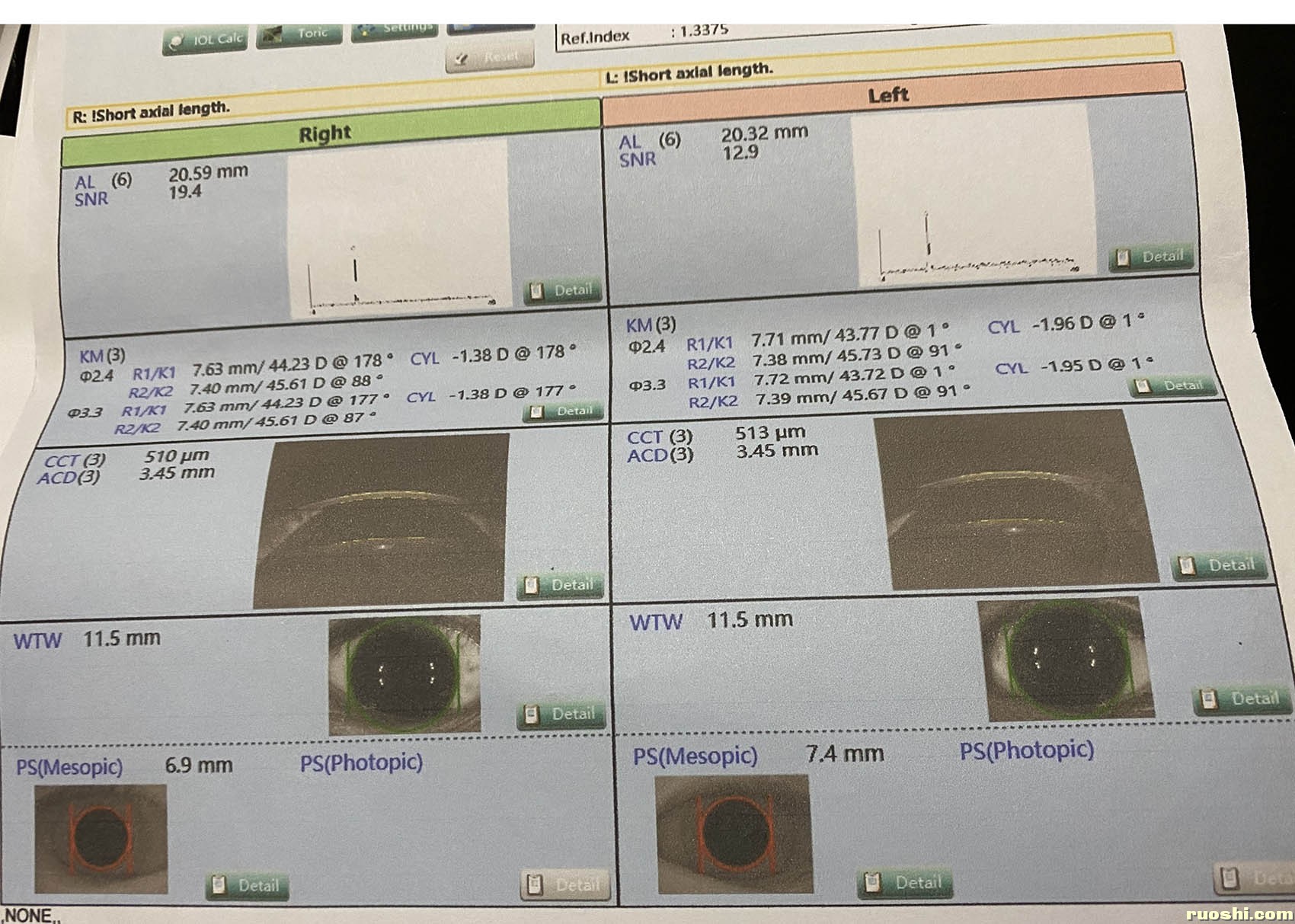
Task: Click the Ref.Index value 1.3375
Action: click(703, 31)
